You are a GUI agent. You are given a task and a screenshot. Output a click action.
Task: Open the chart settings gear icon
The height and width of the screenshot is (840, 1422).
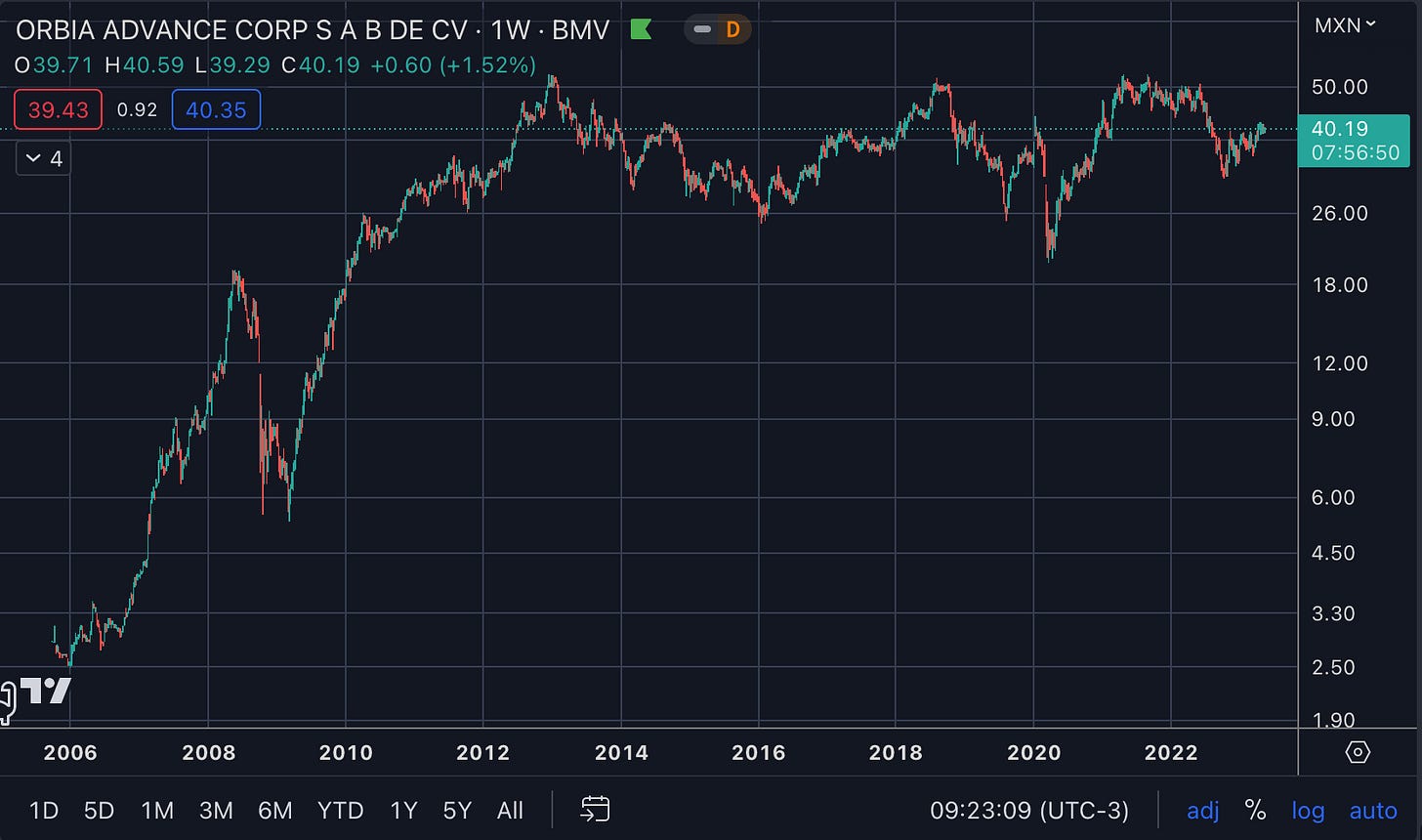(x=1359, y=752)
